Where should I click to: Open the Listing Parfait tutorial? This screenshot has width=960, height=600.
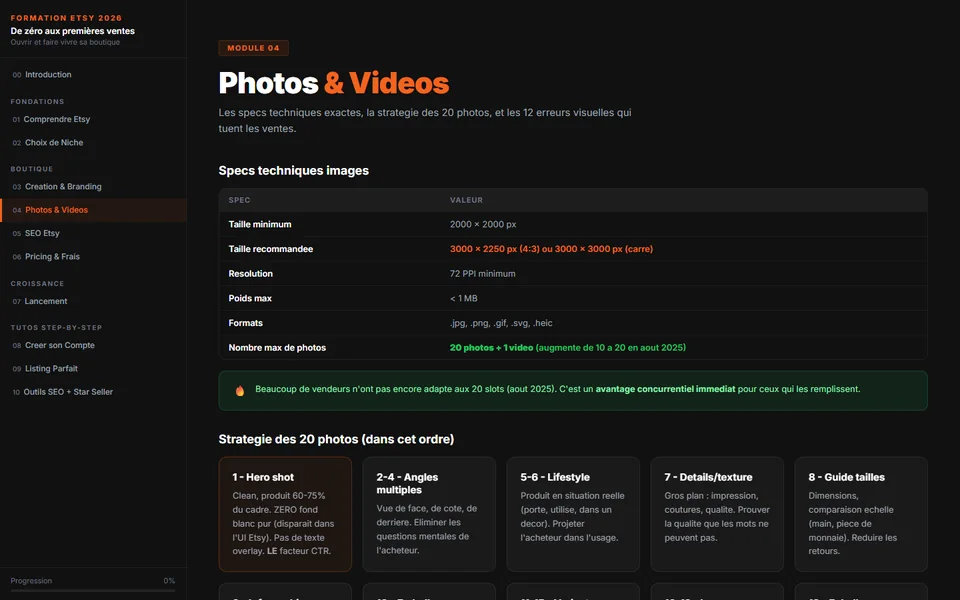click(x=93, y=369)
